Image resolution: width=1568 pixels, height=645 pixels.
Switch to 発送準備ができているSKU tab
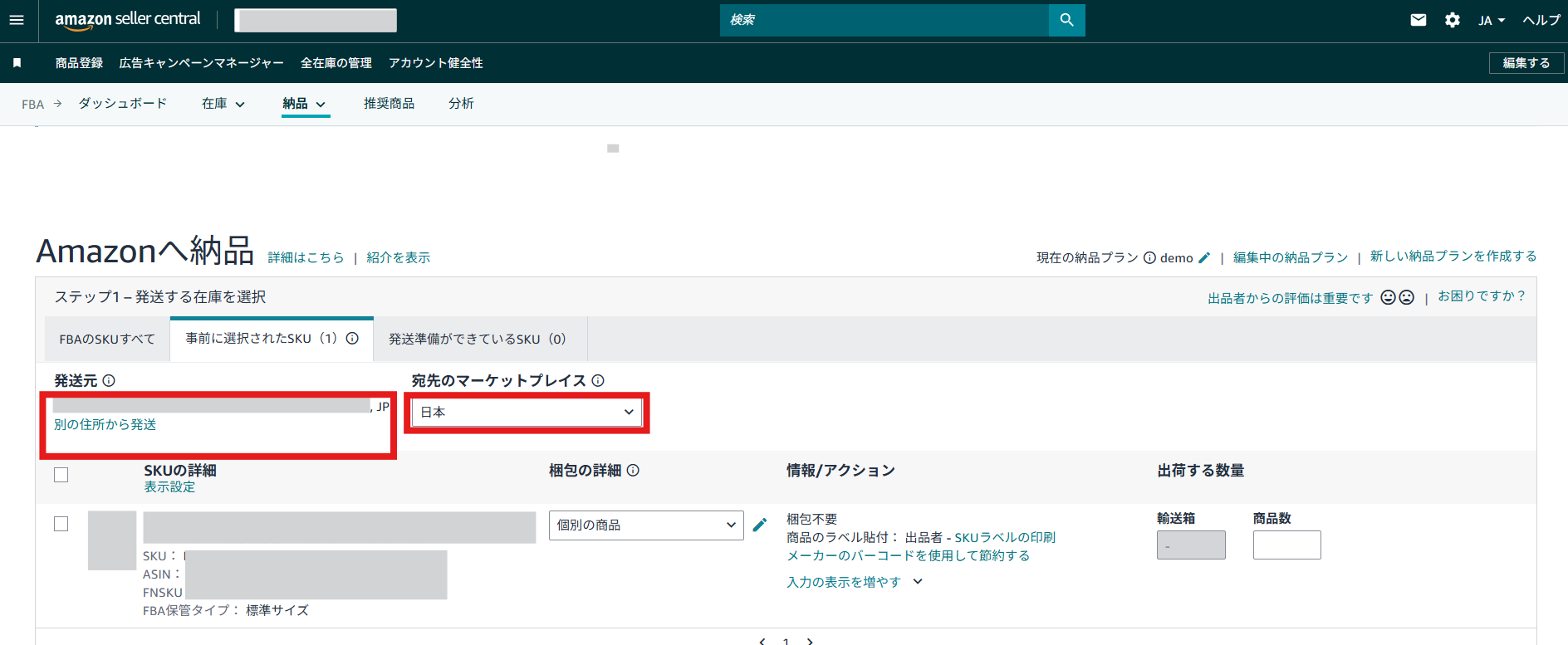[477, 339]
